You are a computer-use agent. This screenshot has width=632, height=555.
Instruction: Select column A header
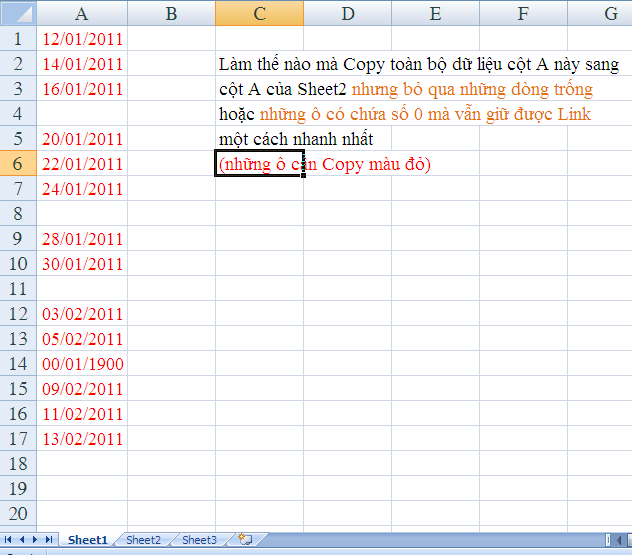82,13
